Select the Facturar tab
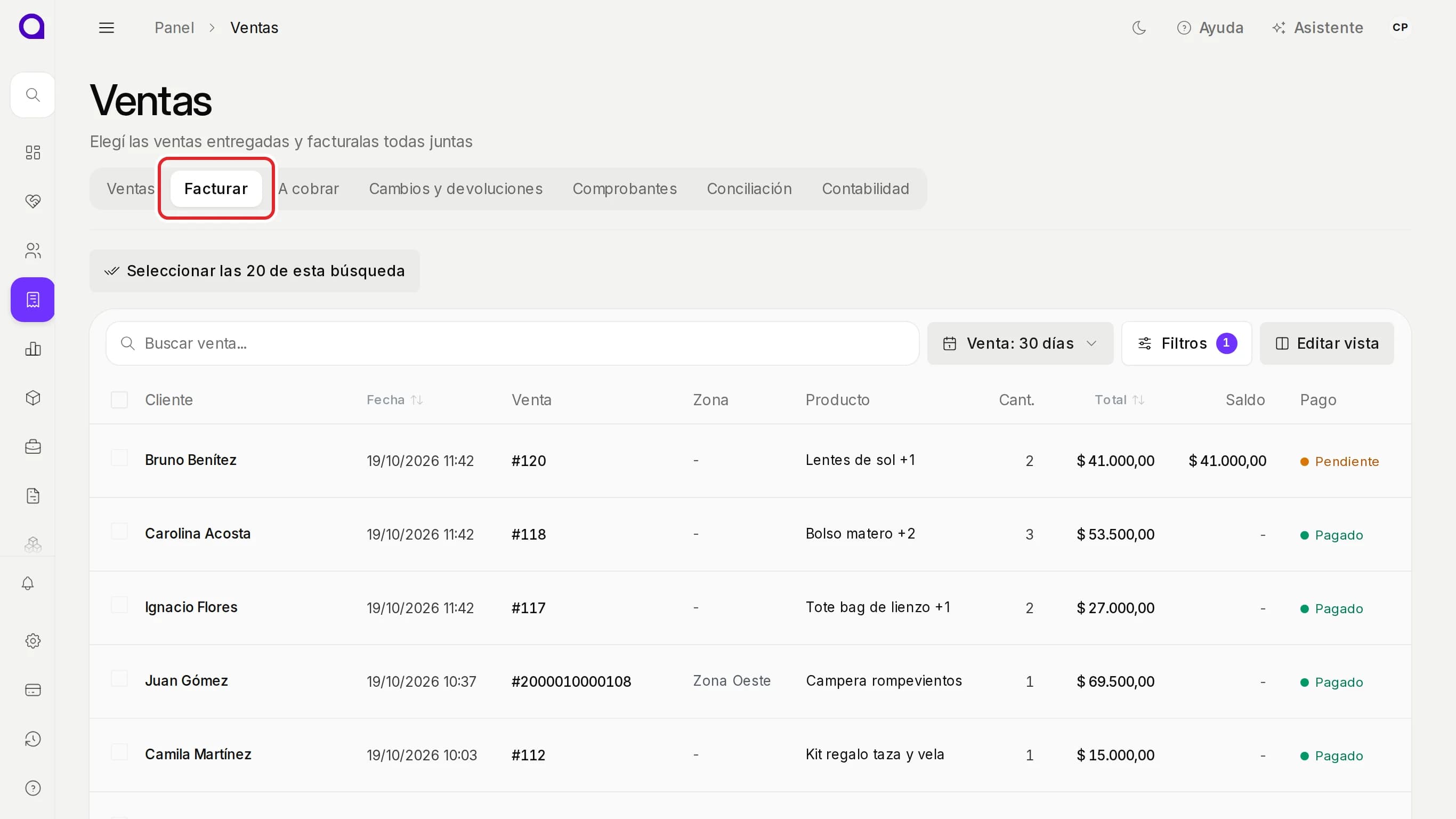 point(216,189)
